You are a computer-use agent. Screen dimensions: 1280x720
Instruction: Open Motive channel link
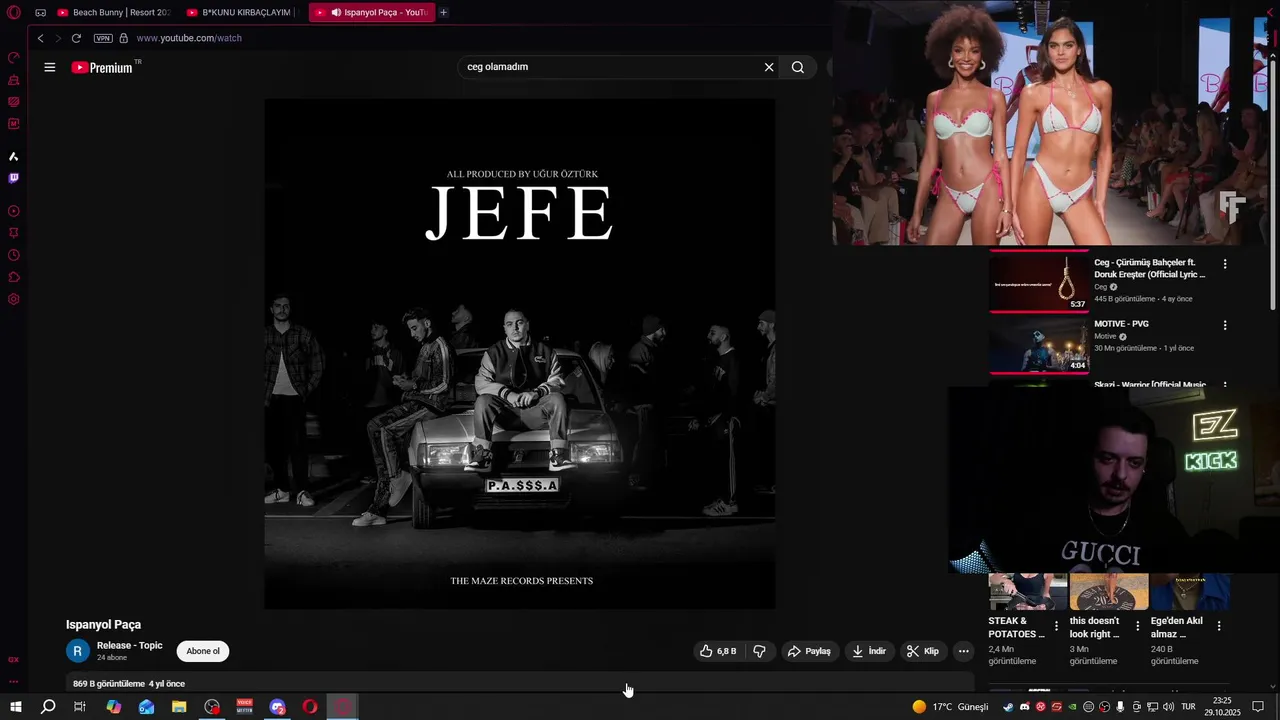click(x=1107, y=336)
